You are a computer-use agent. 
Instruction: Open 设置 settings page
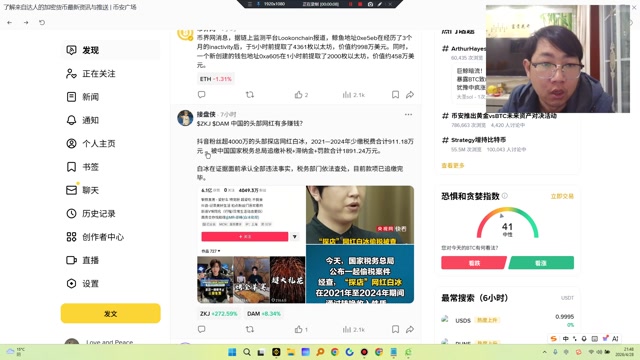(110, 284)
